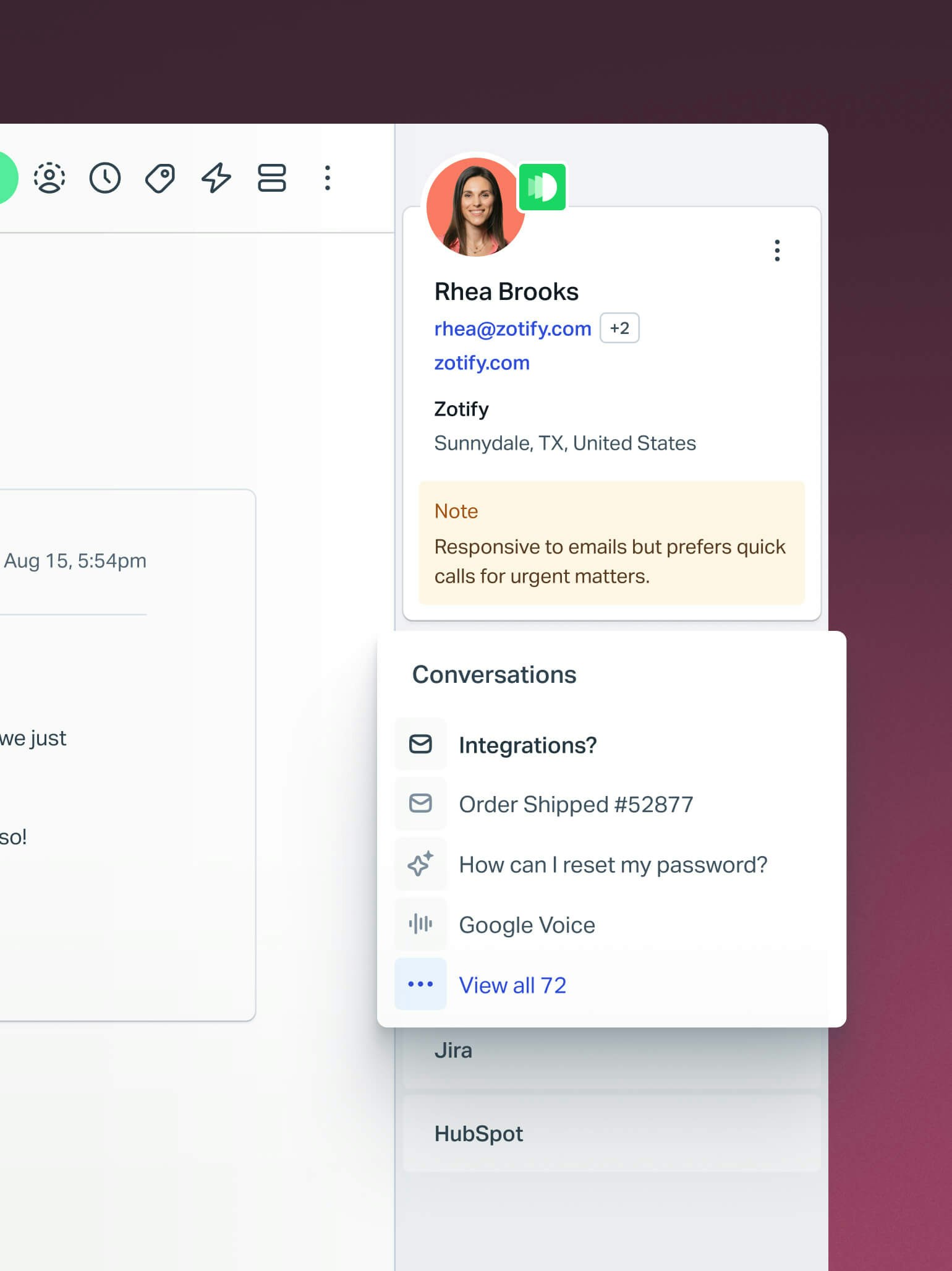Viewport: 952px width, 1271px height.
Task: Open the Order Shipped #52877 conversation
Action: point(576,804)
